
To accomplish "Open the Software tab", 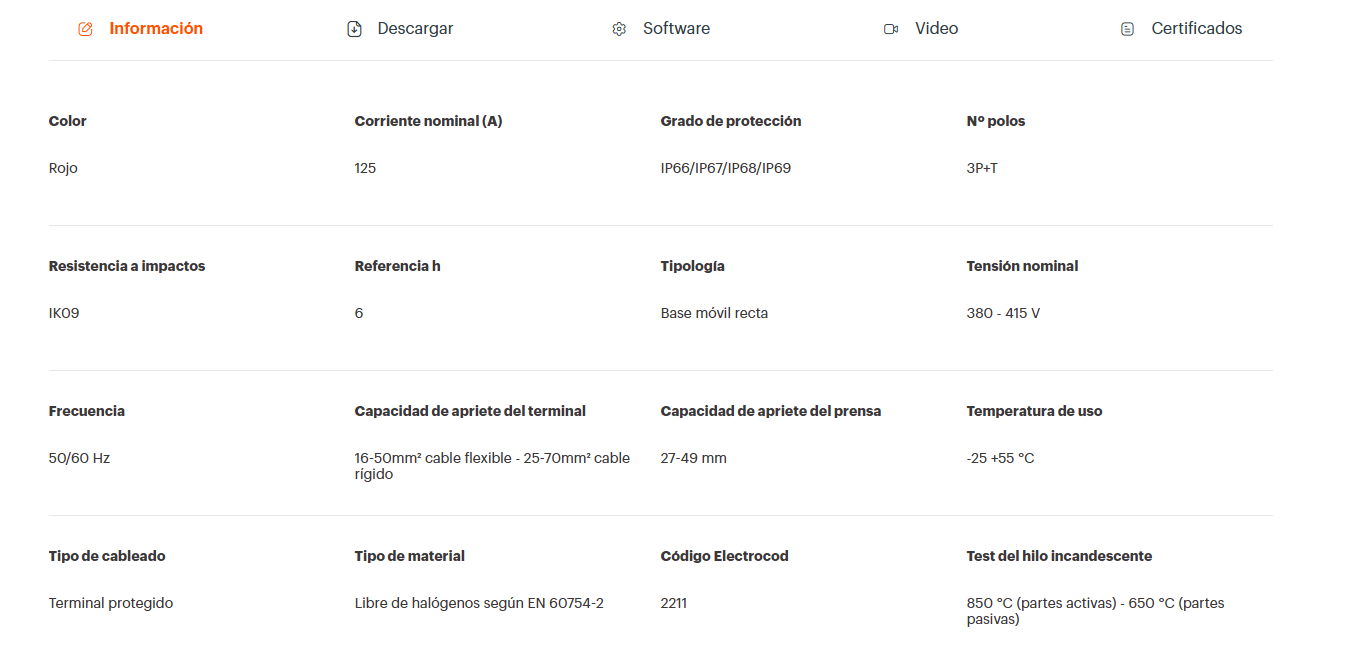I will pos(676,29).
